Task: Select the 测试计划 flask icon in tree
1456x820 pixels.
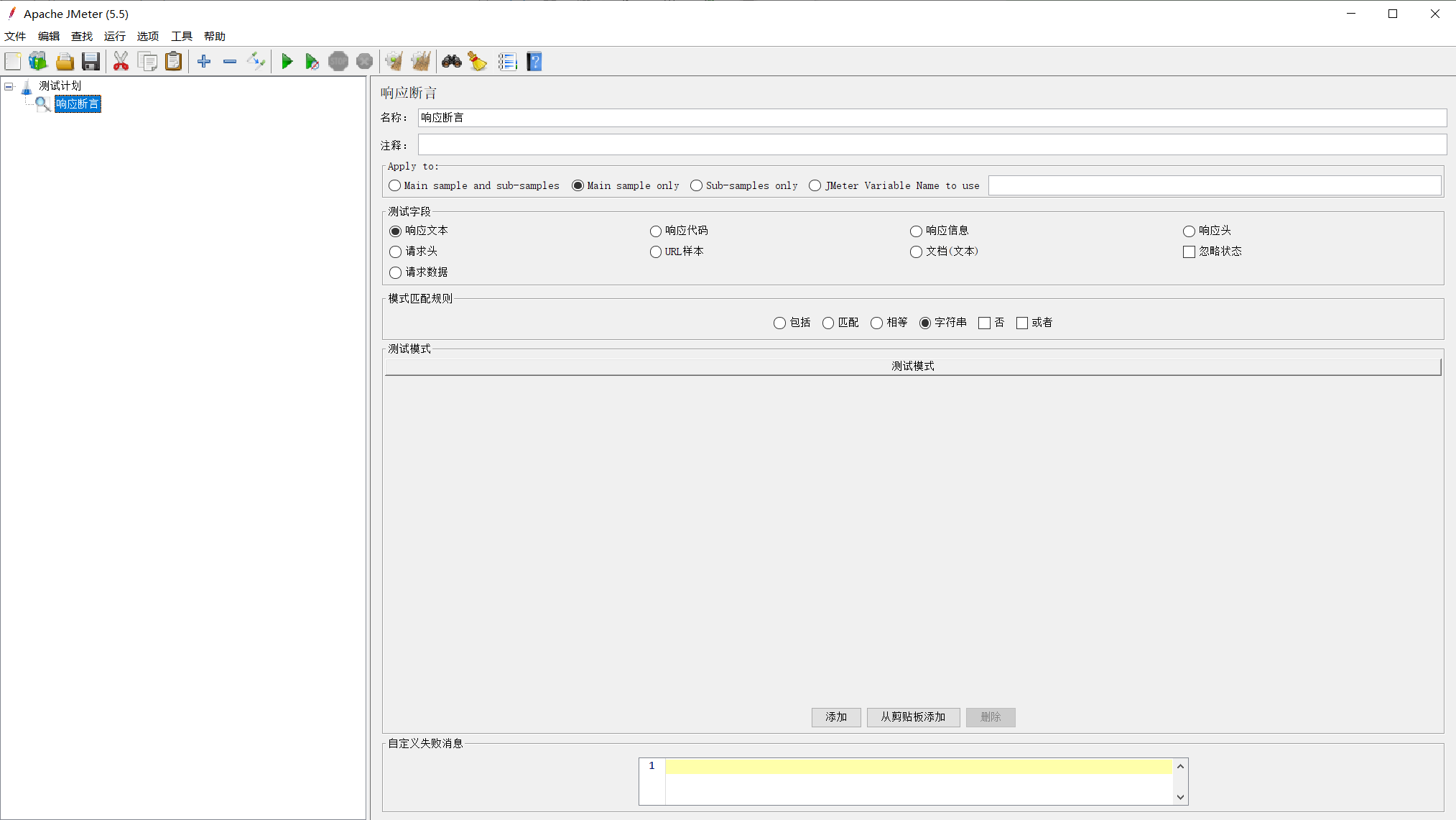Action: 27,87
